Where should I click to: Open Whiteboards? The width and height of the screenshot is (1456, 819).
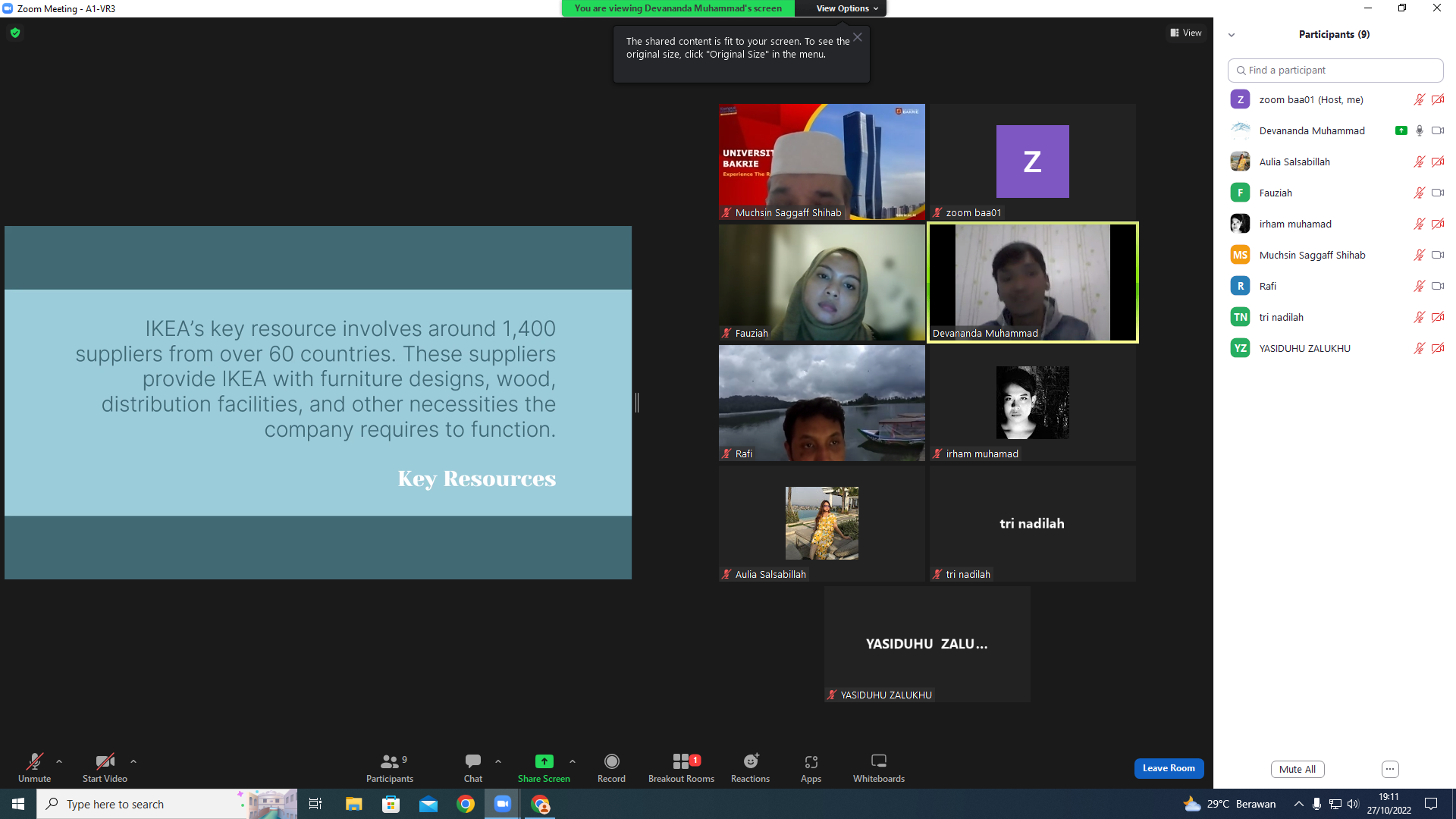(879, 767)
